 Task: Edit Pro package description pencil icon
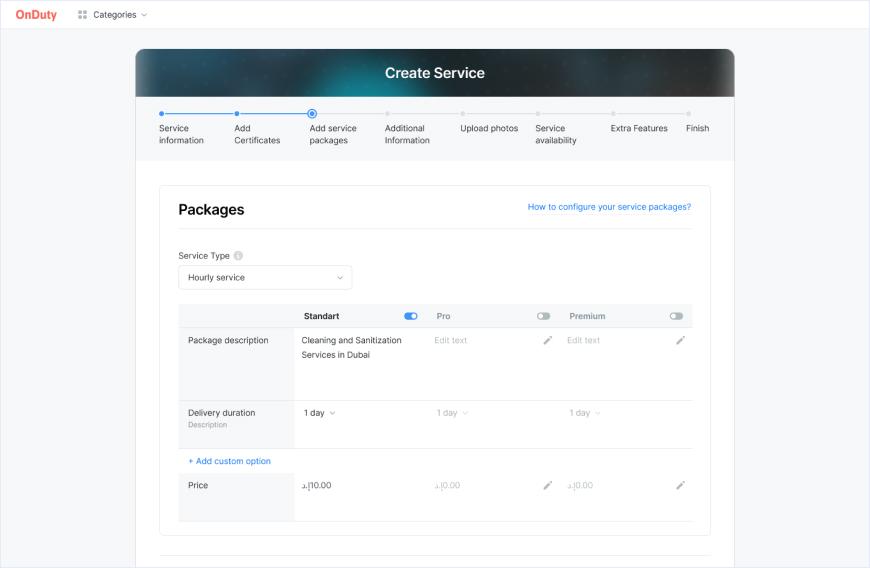(x=548, y=340)
